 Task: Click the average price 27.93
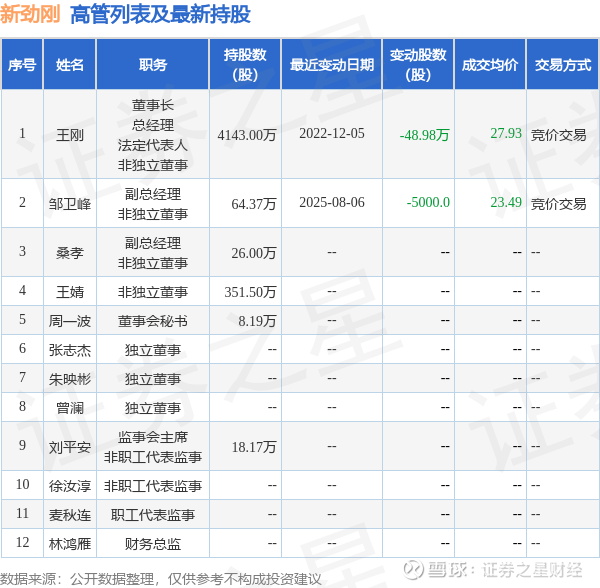(506, 134)
